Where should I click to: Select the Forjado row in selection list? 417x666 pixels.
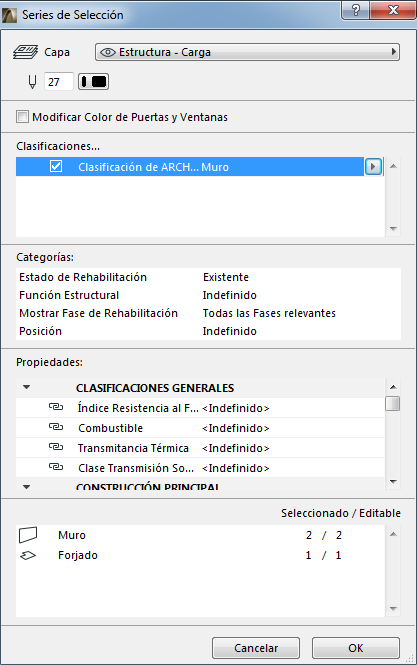tap(200, 555)
